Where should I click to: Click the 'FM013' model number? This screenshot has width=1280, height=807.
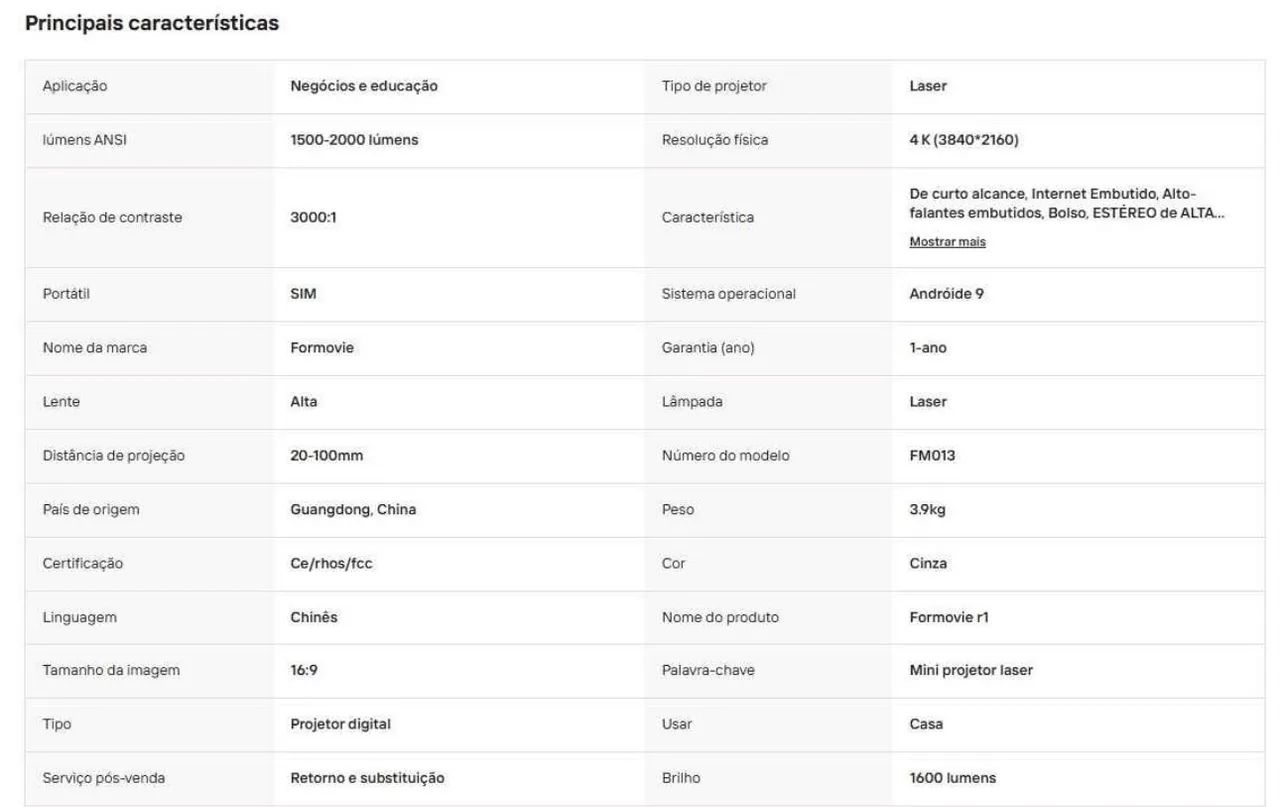click(932, 456)
